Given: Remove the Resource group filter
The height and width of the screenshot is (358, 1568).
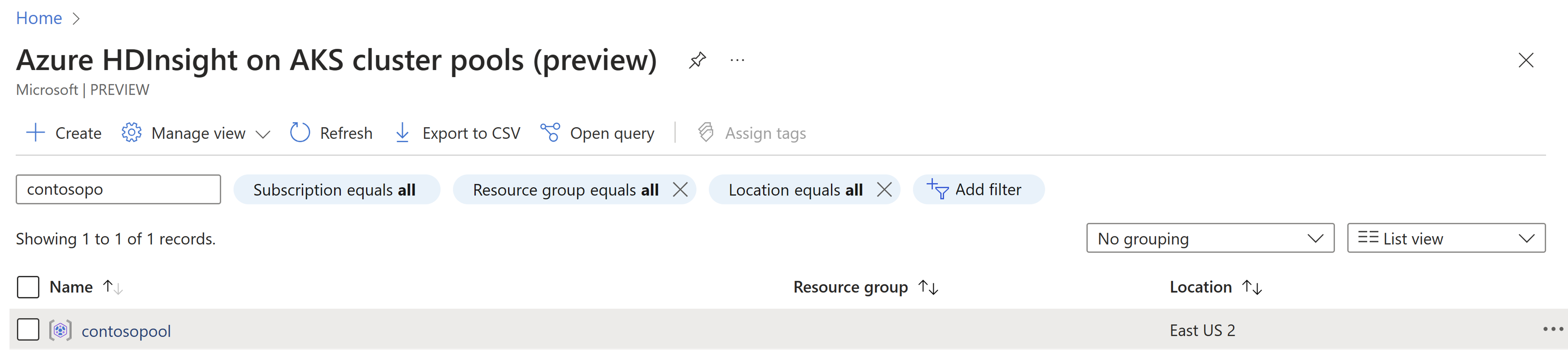Looking at the screenshot, I should (x=681, y=190).
